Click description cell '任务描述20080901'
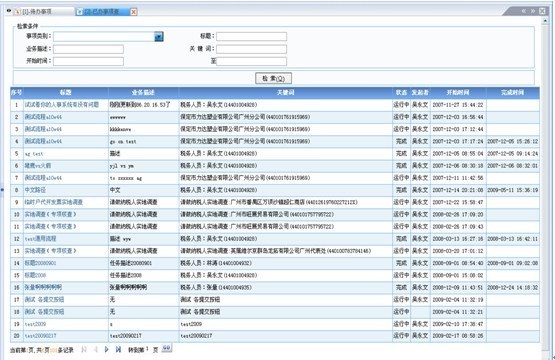 131,263
